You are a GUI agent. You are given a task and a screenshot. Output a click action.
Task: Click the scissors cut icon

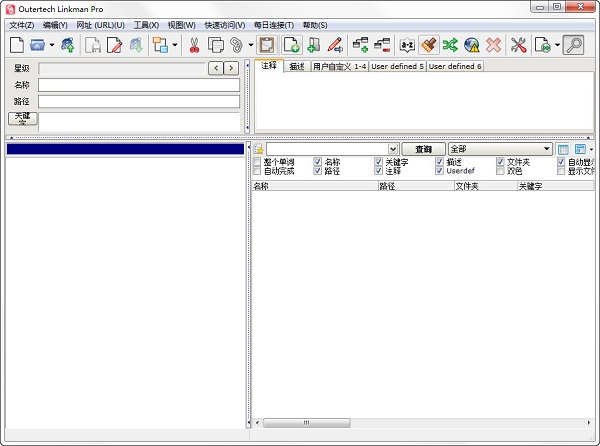[x=193, y=45]
